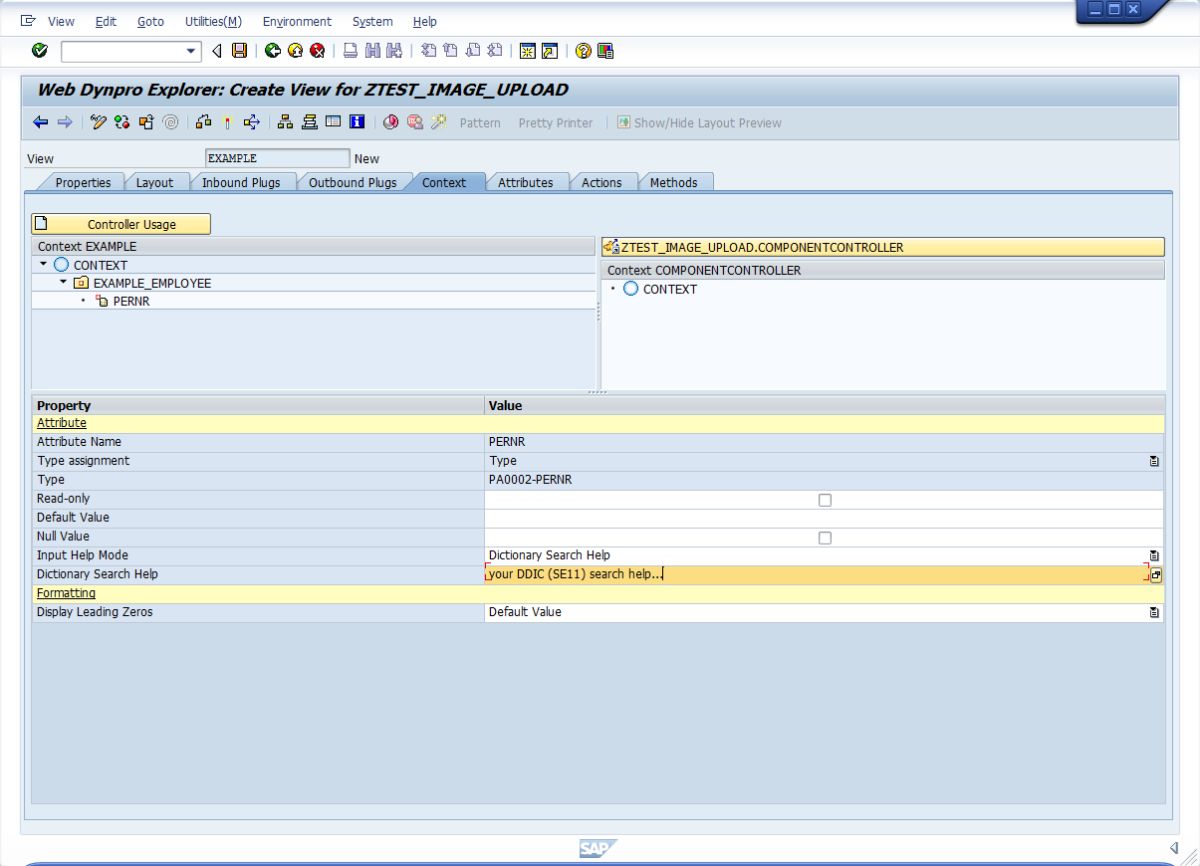
Task: Click the Pattern button
Action: point(480,123)
